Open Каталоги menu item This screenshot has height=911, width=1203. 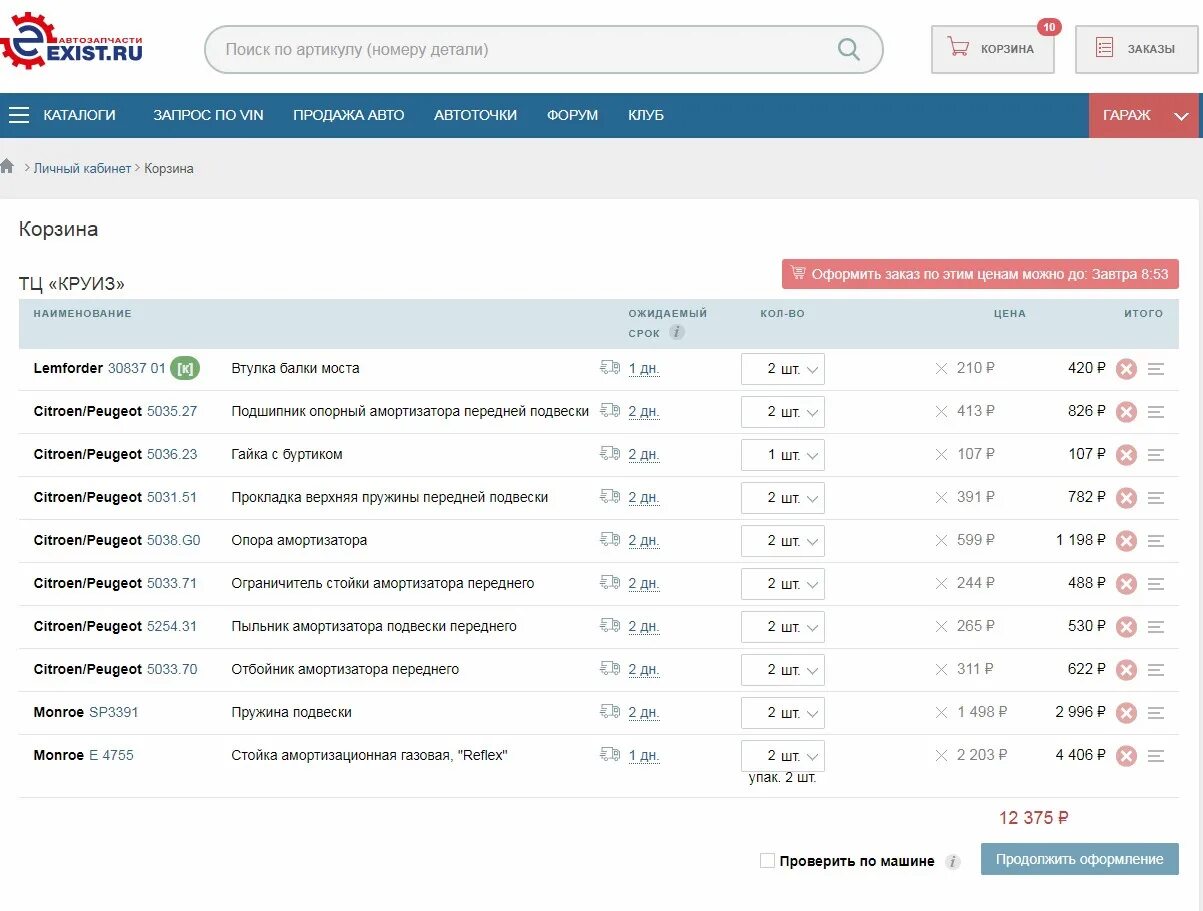79,115
